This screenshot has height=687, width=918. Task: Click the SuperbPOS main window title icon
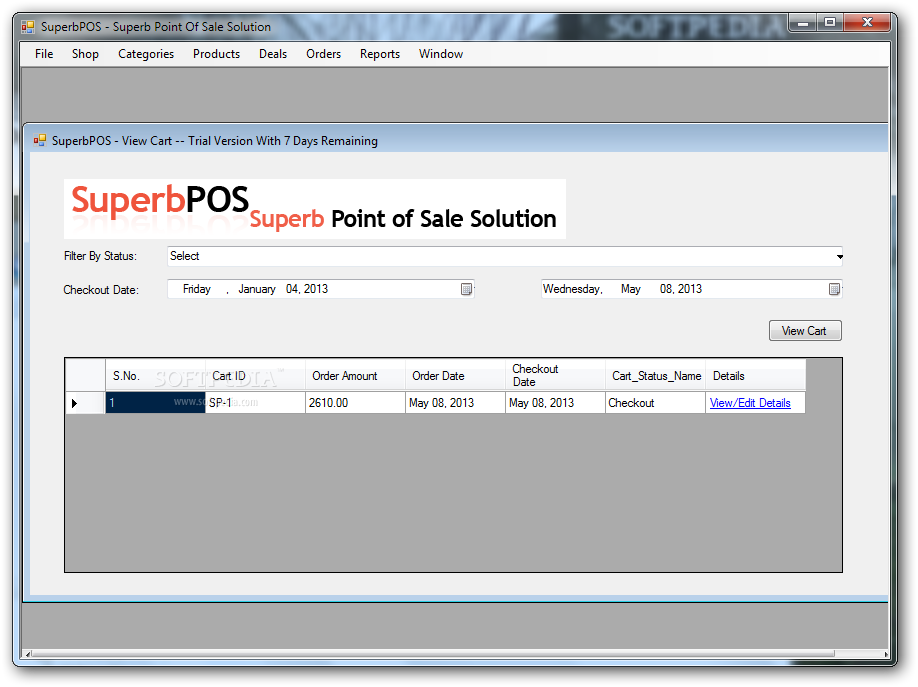coord(28,27)
